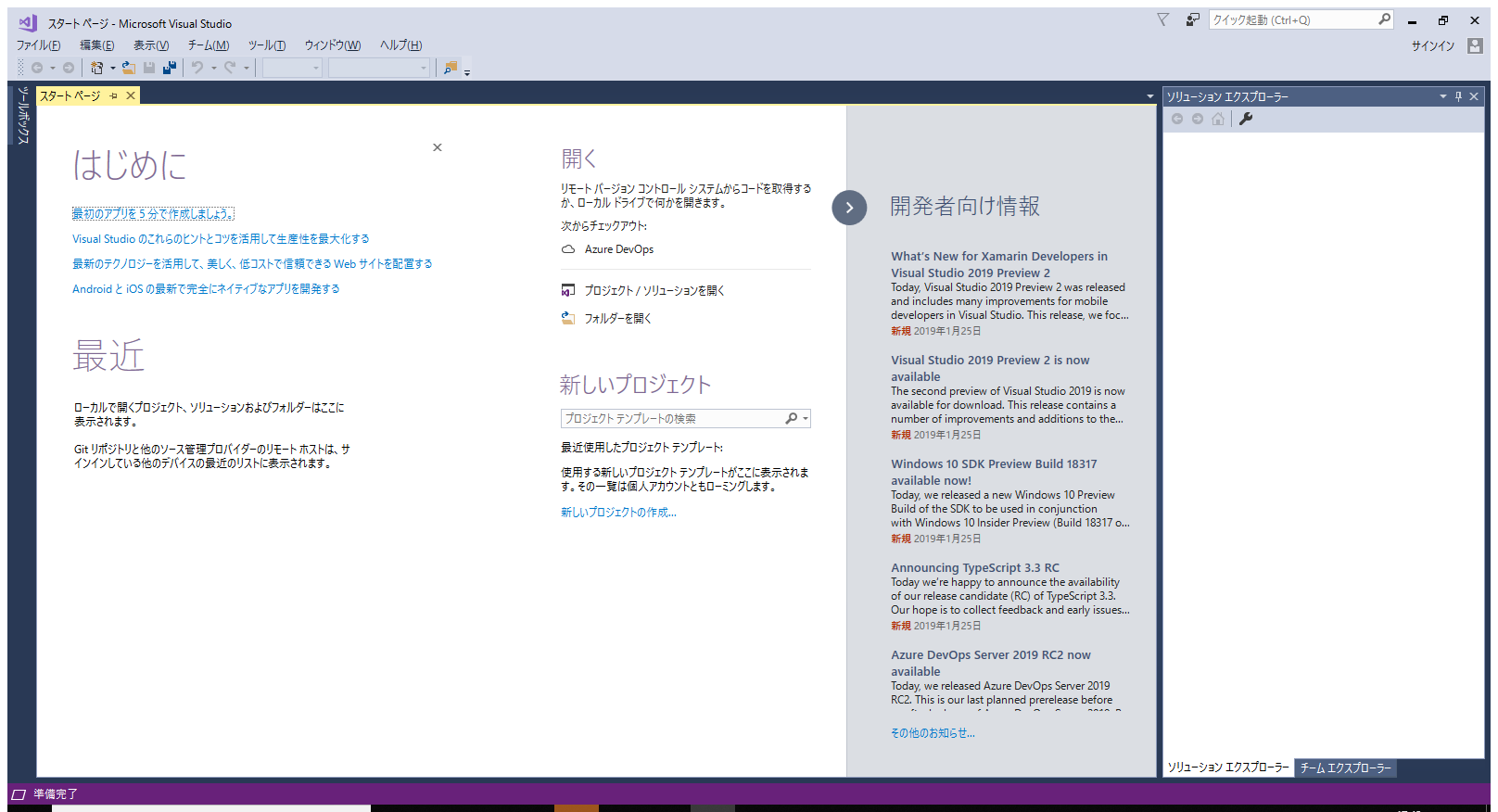Close the スタート ページ tab

[131, 95]
